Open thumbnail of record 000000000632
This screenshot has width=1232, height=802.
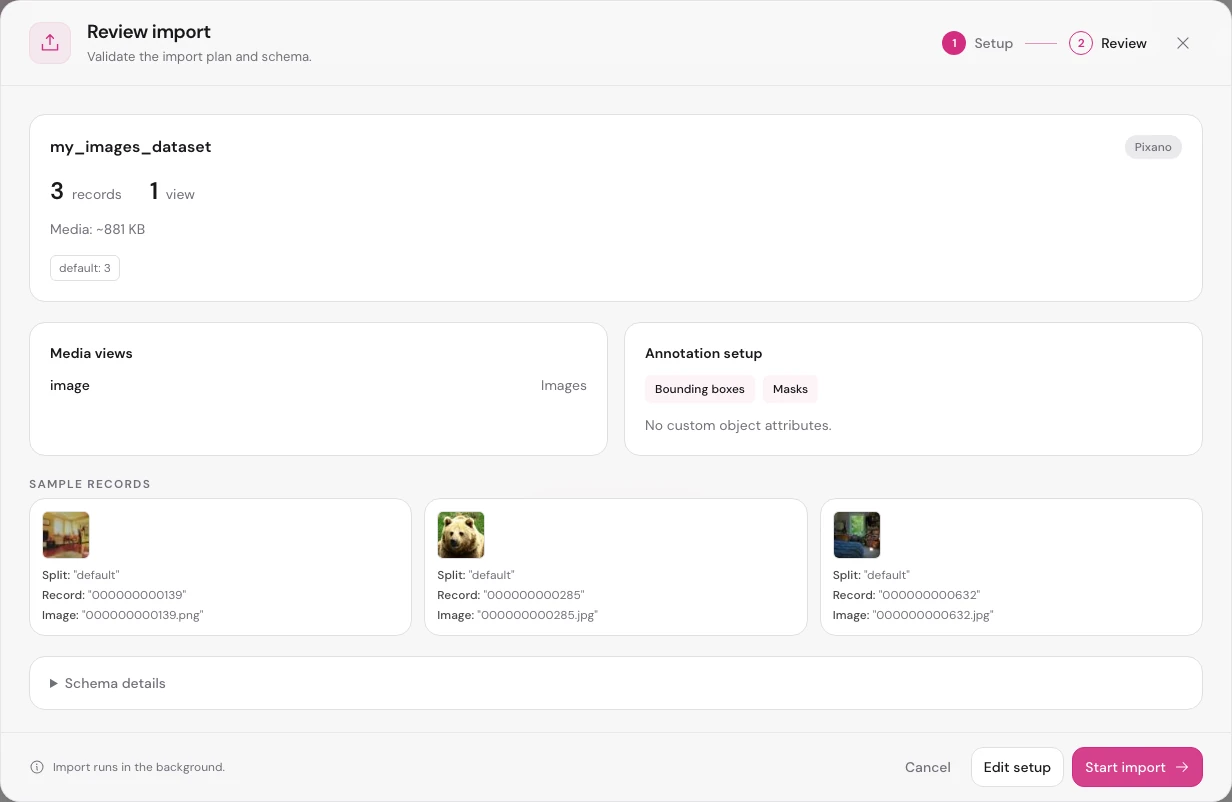point(857,535)
